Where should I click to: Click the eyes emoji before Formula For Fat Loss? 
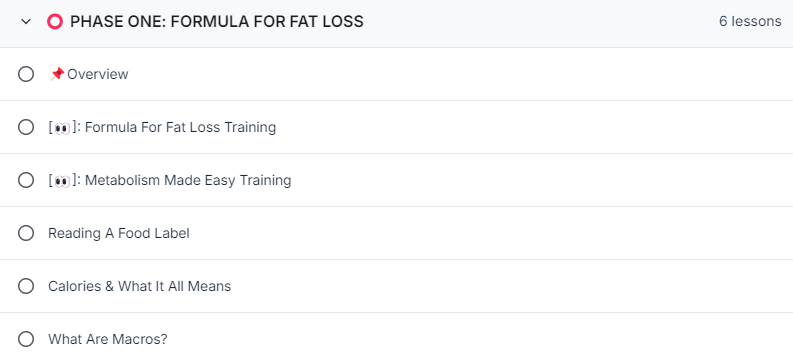tap(62, 128)
